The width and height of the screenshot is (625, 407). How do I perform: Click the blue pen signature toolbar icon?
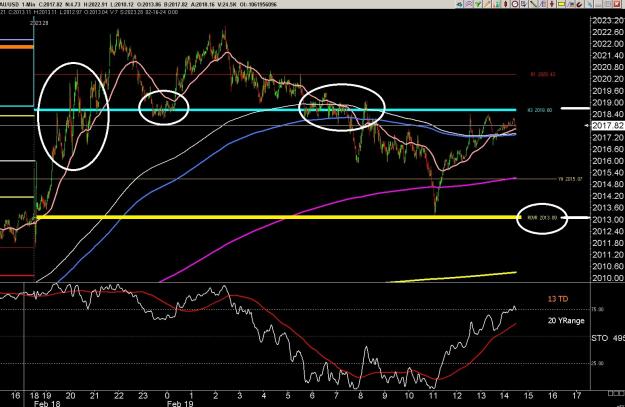pos(570,4)
